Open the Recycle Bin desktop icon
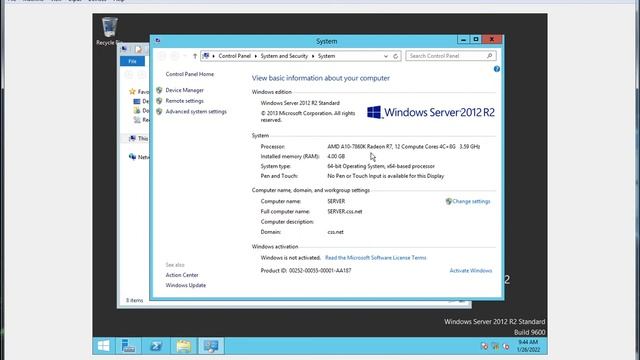The width and height of the screenshot is (640, 360). 109,29
